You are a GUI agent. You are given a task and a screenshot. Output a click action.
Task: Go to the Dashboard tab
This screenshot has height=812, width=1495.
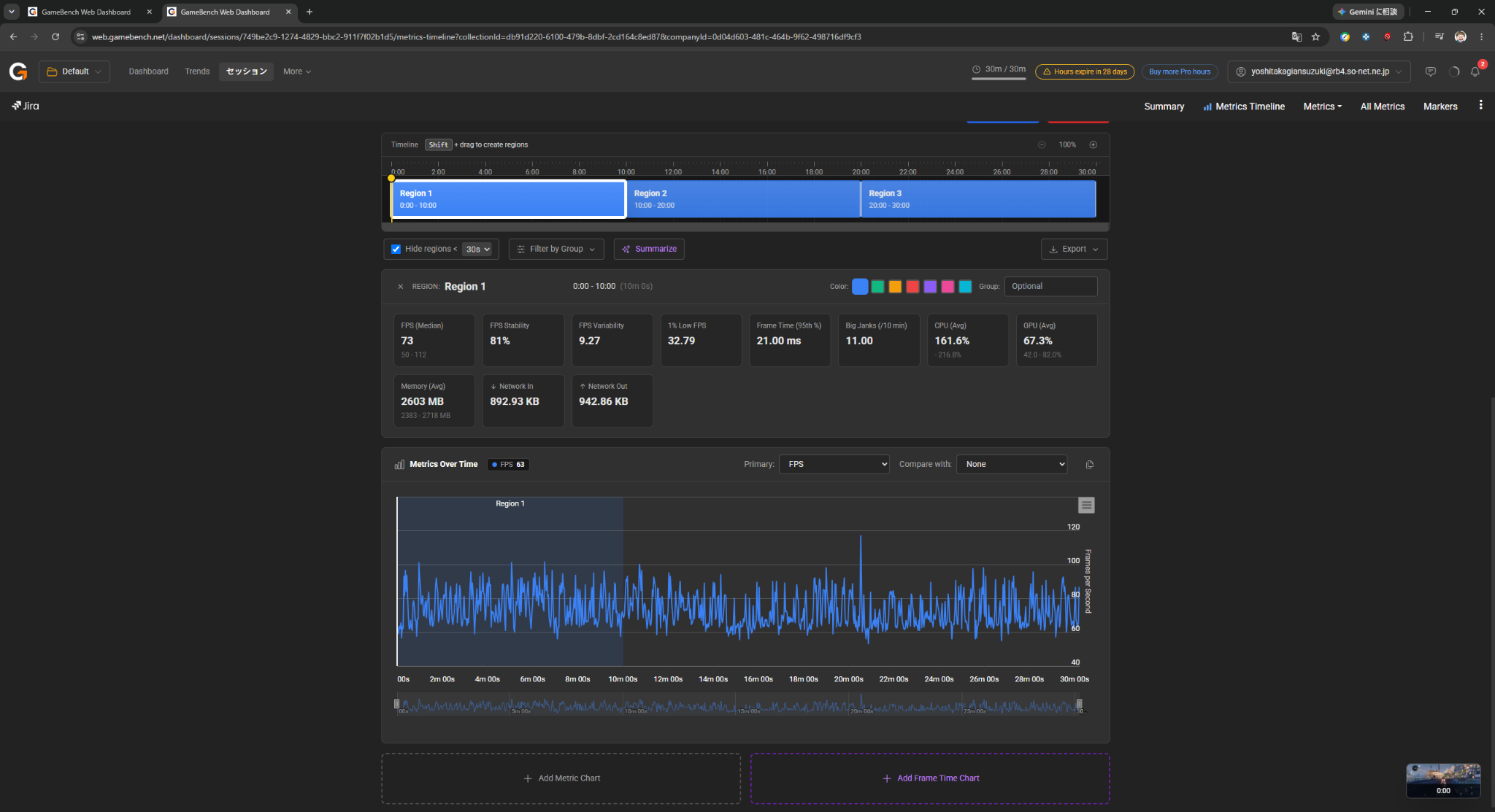coord(148,71)
